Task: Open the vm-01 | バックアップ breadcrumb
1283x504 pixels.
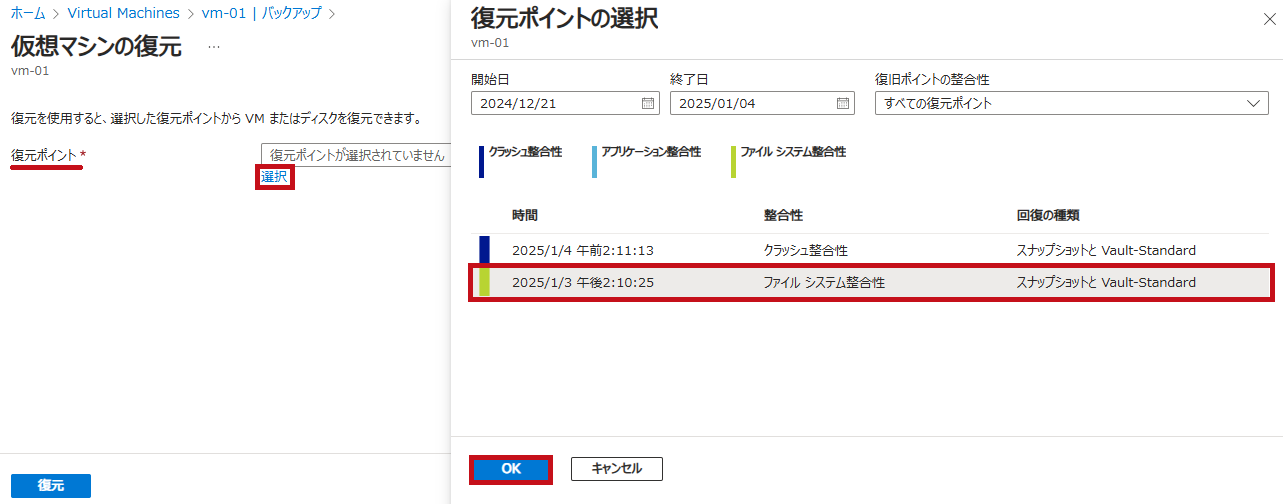Action: (x=261, y=13)
